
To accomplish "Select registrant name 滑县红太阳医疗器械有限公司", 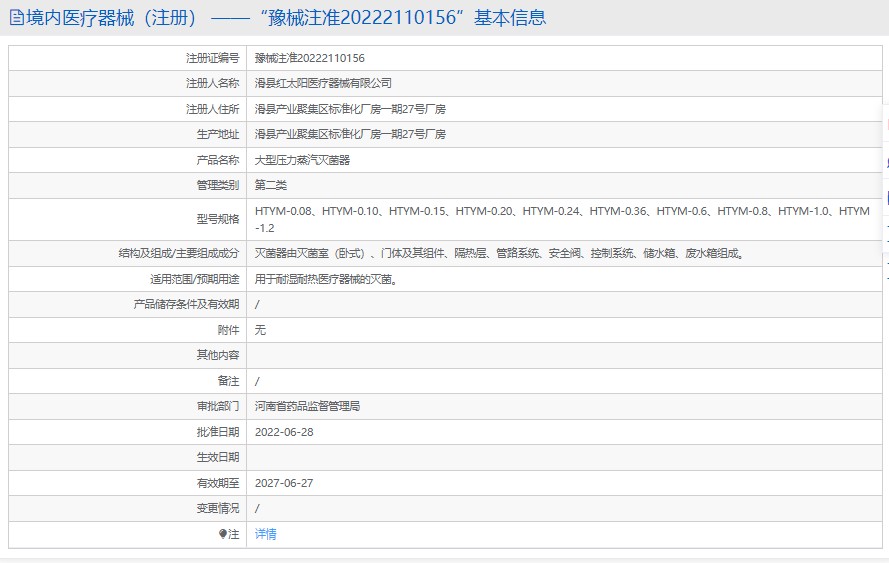I will [323, 83].
